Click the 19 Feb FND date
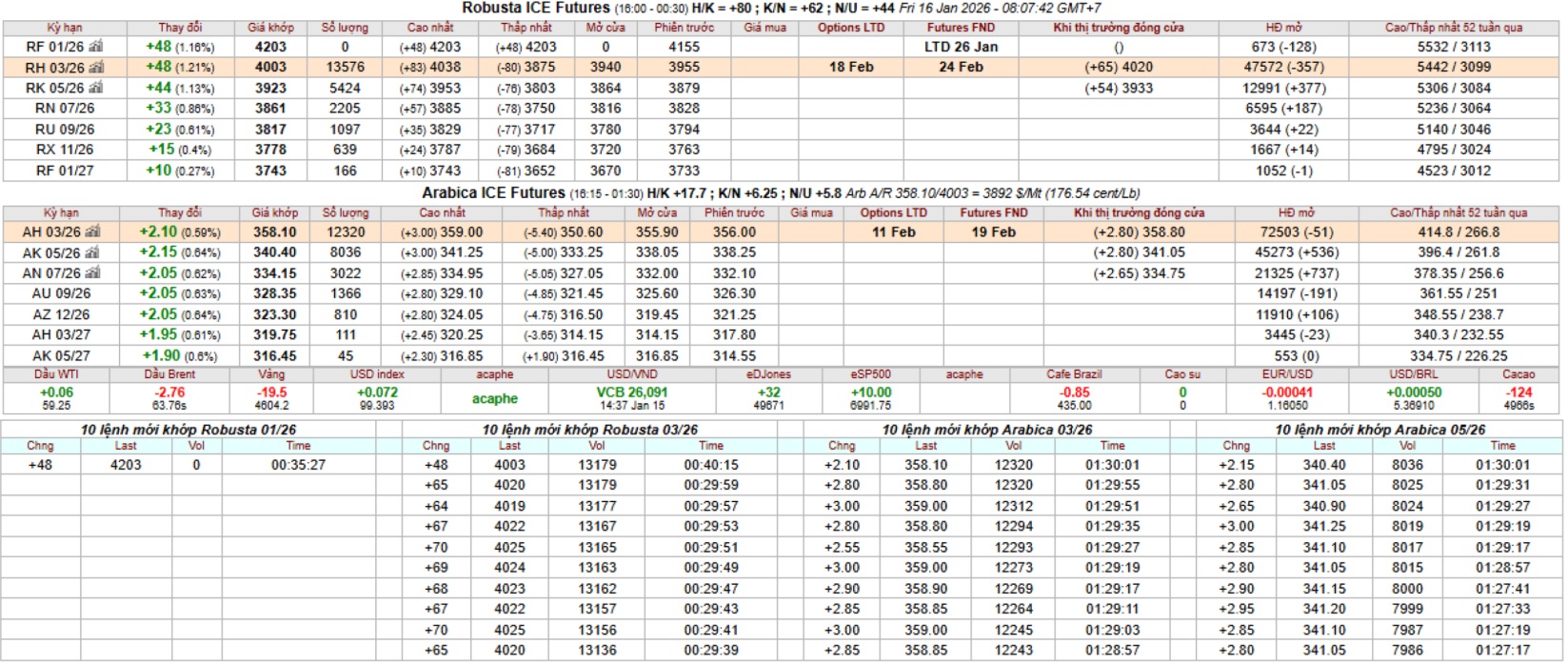The width and height of the screenshot is (1568, 664). [993, 231]
